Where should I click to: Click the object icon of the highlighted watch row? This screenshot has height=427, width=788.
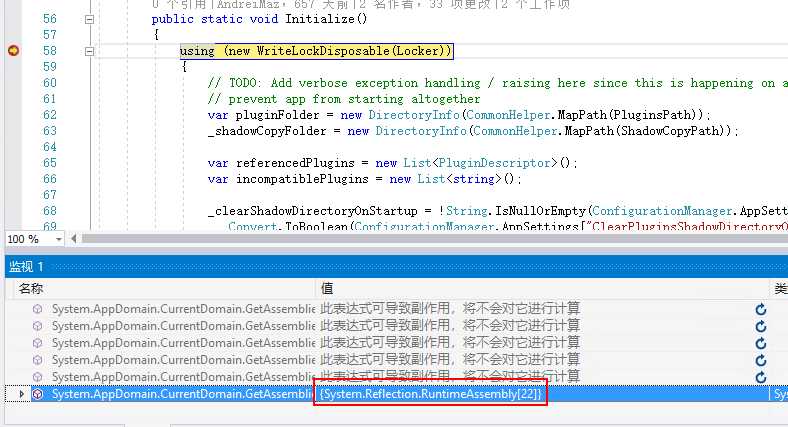(37, 394)
